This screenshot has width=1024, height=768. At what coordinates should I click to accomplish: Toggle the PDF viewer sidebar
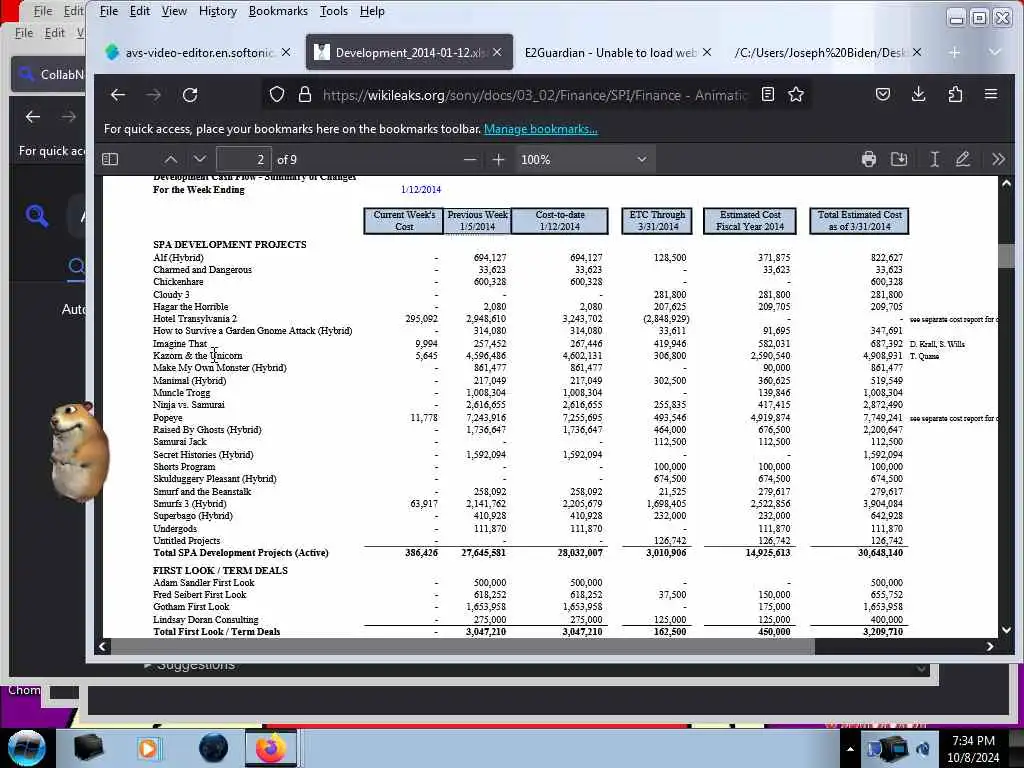coord(110,159)
